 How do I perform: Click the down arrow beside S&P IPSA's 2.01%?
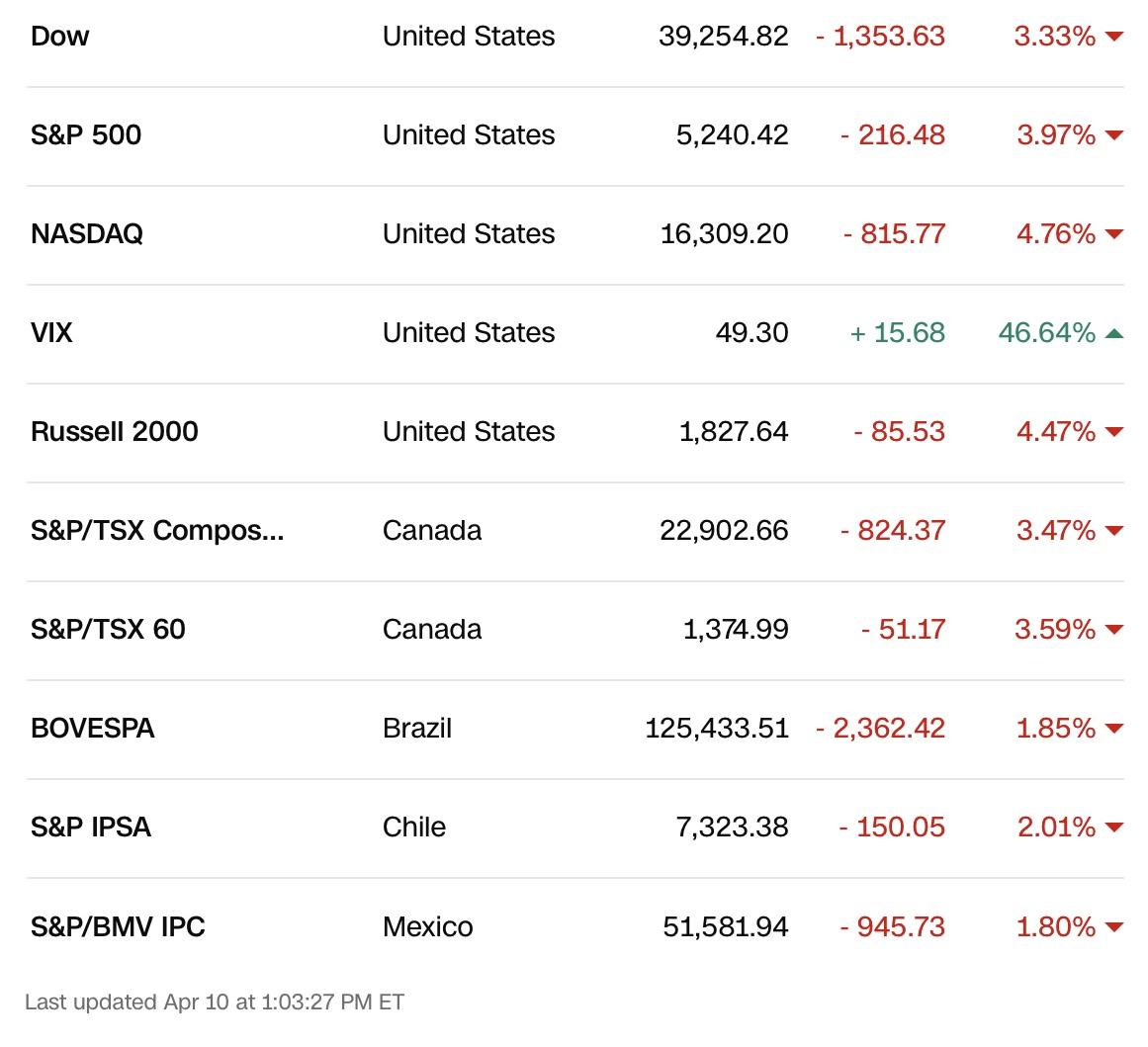pyautogui.click(x=1114, y=828)
